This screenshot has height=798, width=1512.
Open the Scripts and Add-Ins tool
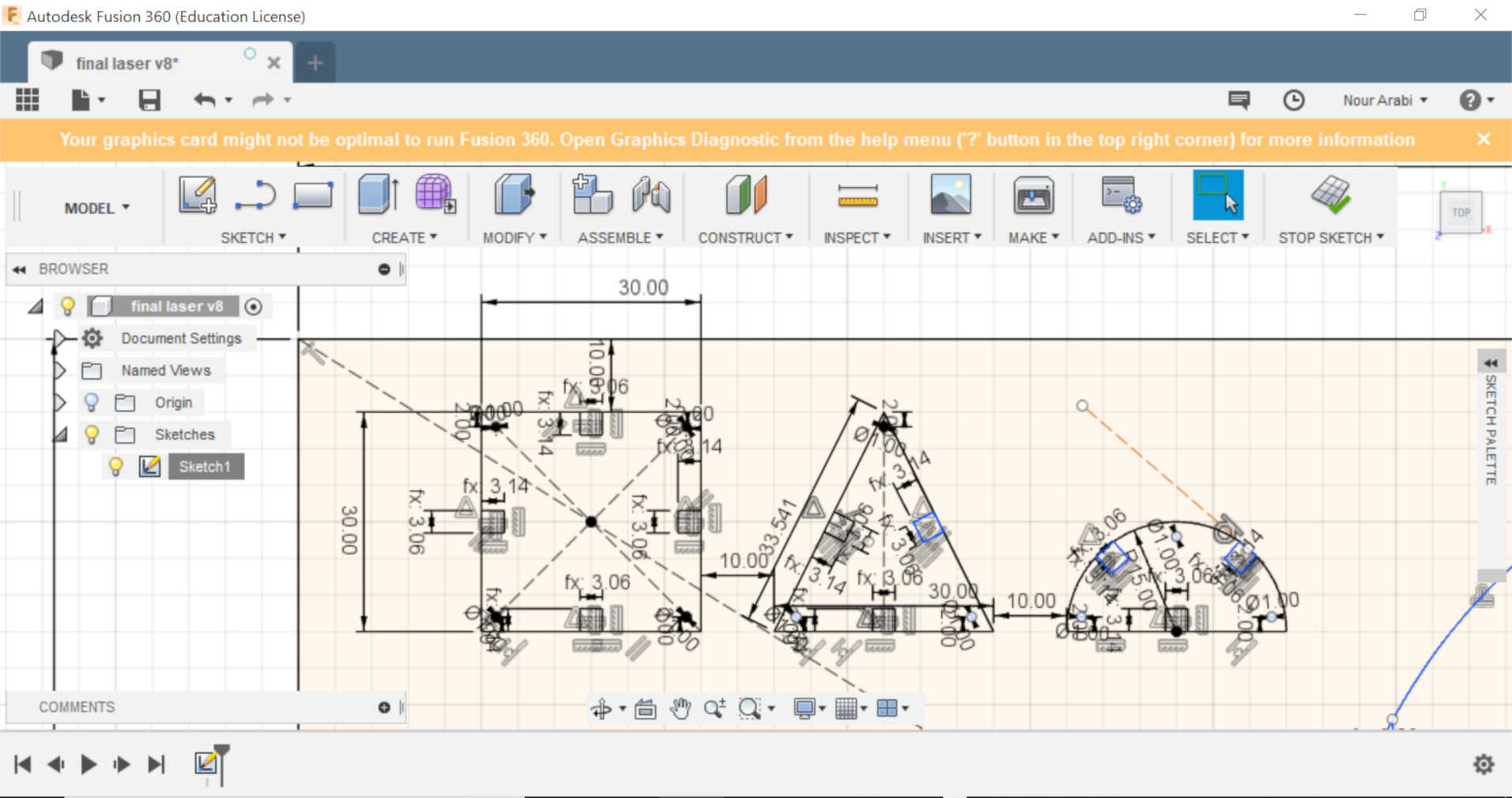click(x=1122, y=195)
